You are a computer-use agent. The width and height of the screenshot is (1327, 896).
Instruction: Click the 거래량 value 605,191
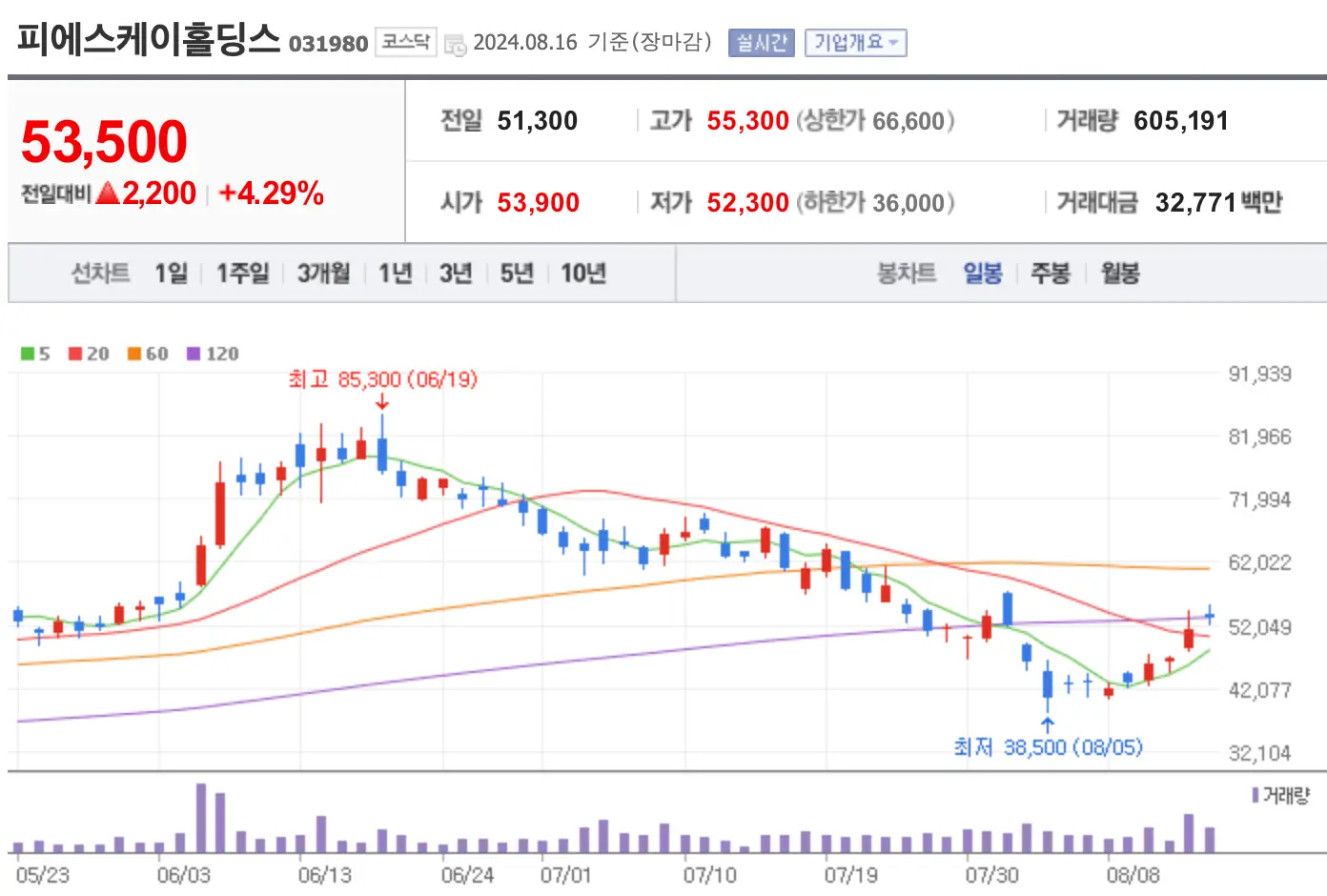(1181, 121)
